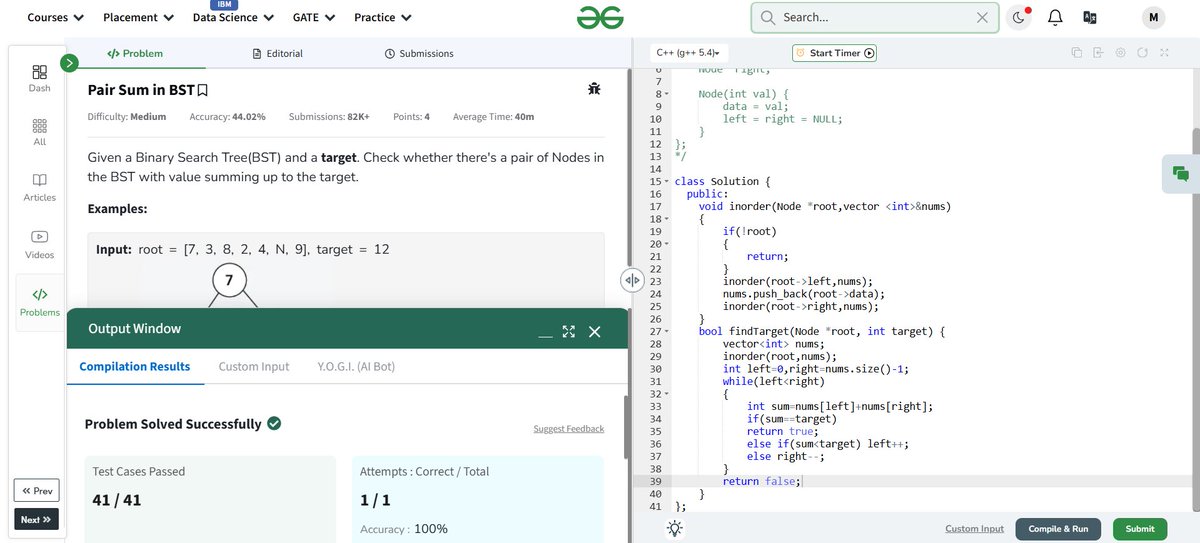Open the language translate icon
Viewport: 1200px width, 543px height.
coord(1090,18)
